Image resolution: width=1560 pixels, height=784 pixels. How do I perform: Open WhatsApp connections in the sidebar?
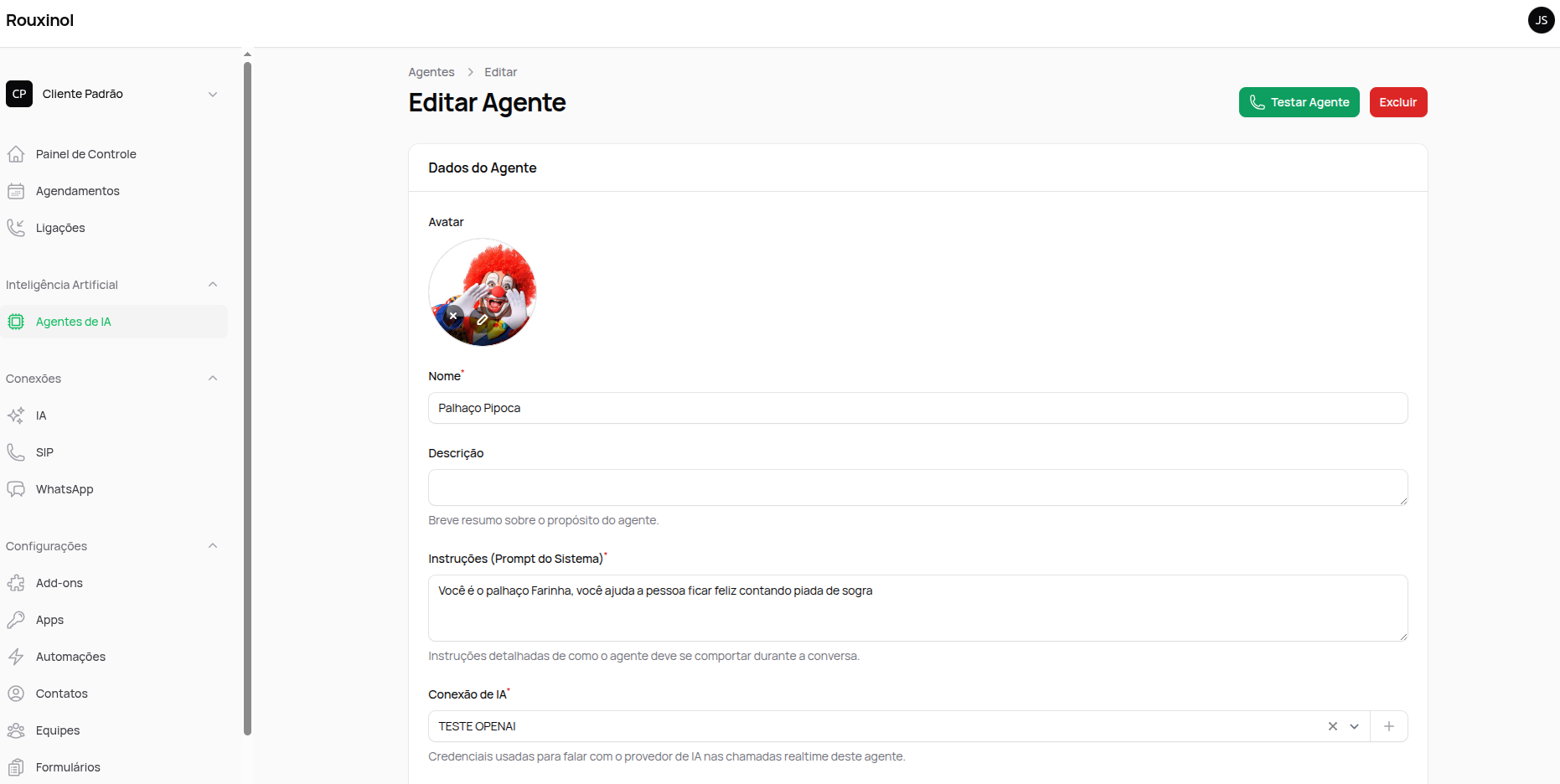tap(114, 489)
